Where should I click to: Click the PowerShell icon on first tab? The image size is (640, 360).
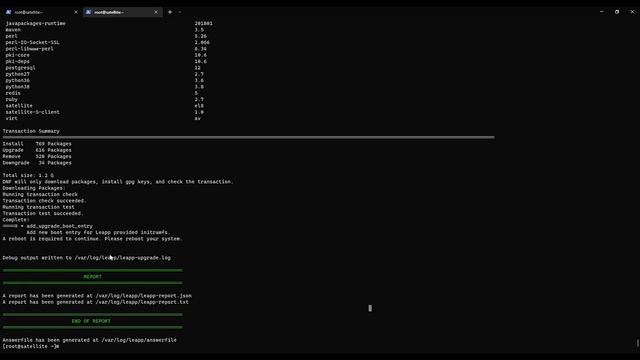click(x=8, y=12)
